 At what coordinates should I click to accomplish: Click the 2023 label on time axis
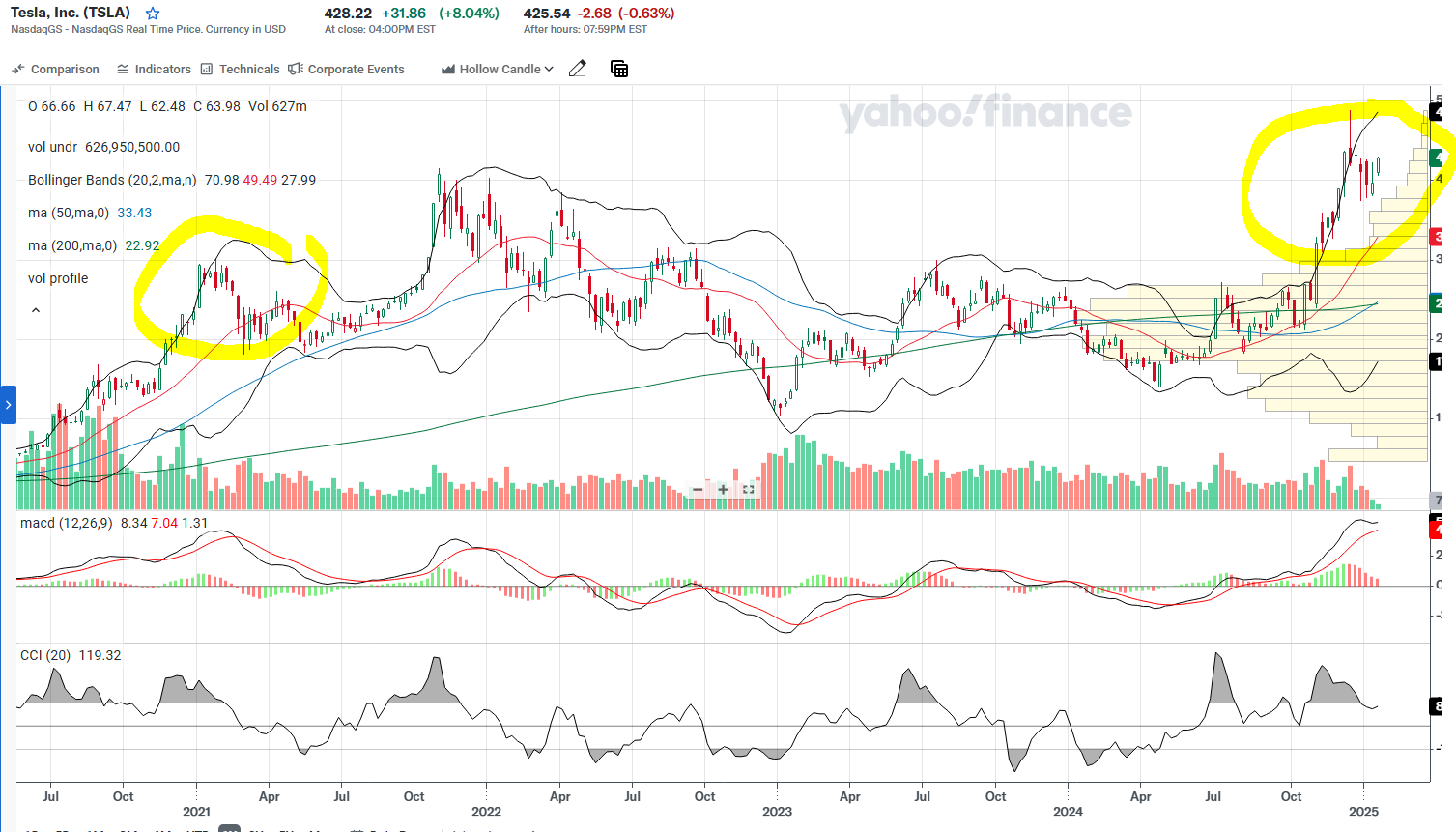(x=777, y=812)
